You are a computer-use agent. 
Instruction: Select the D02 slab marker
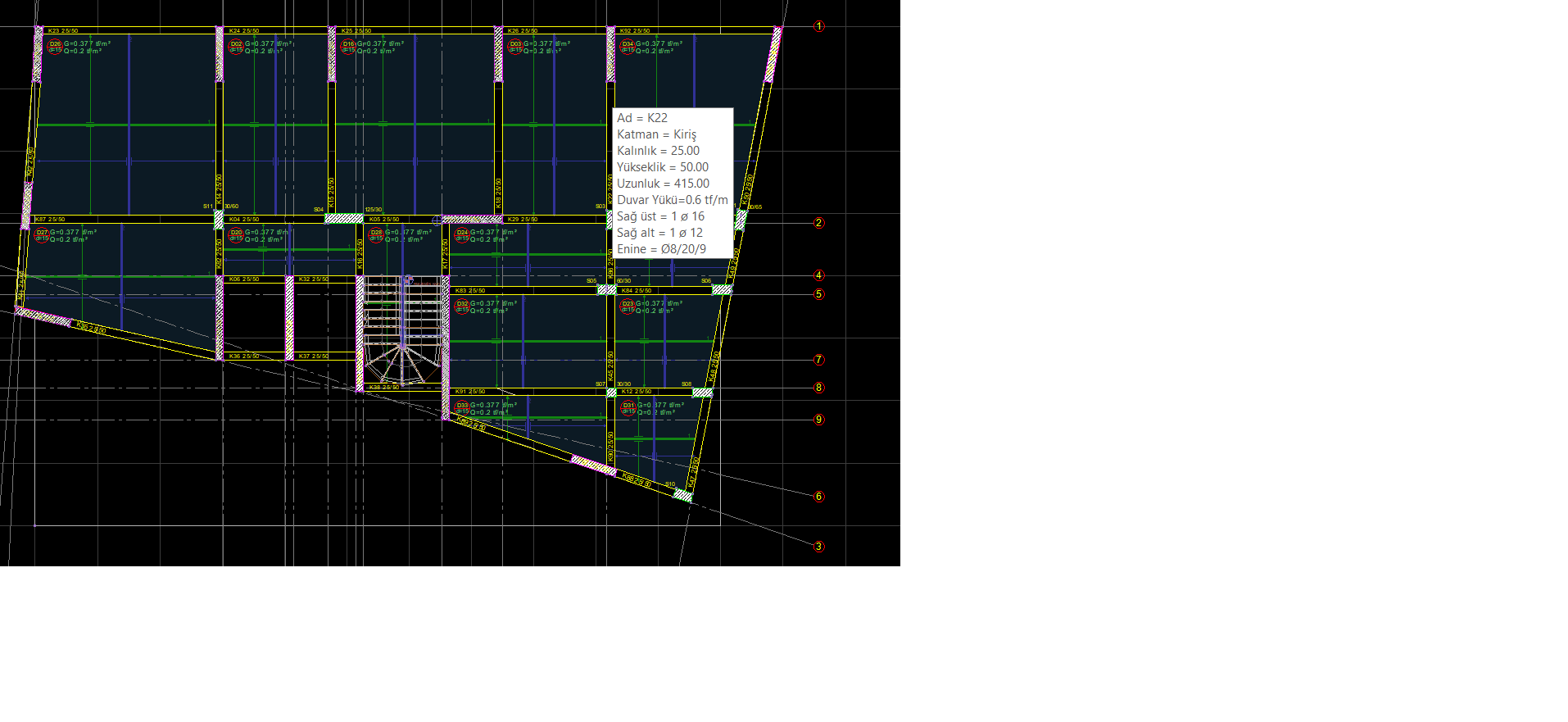click(x=236, y=44)
